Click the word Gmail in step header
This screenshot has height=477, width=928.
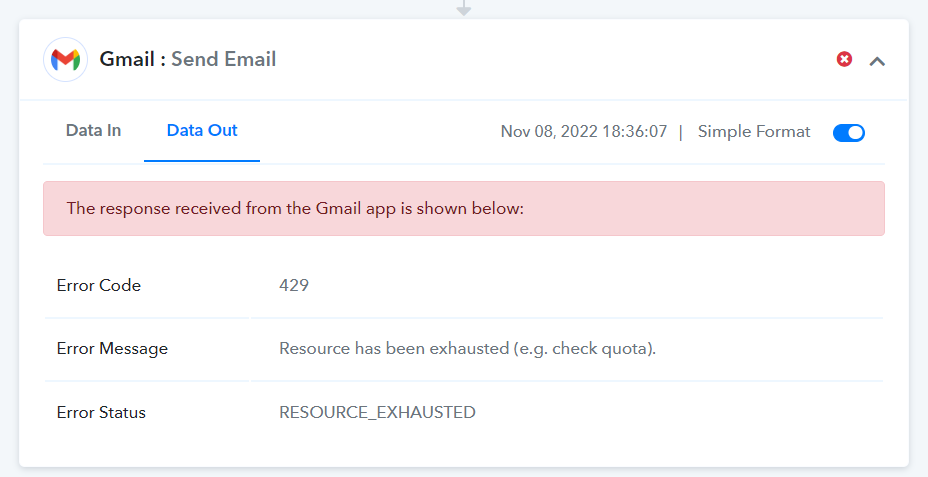coord(127,59)
